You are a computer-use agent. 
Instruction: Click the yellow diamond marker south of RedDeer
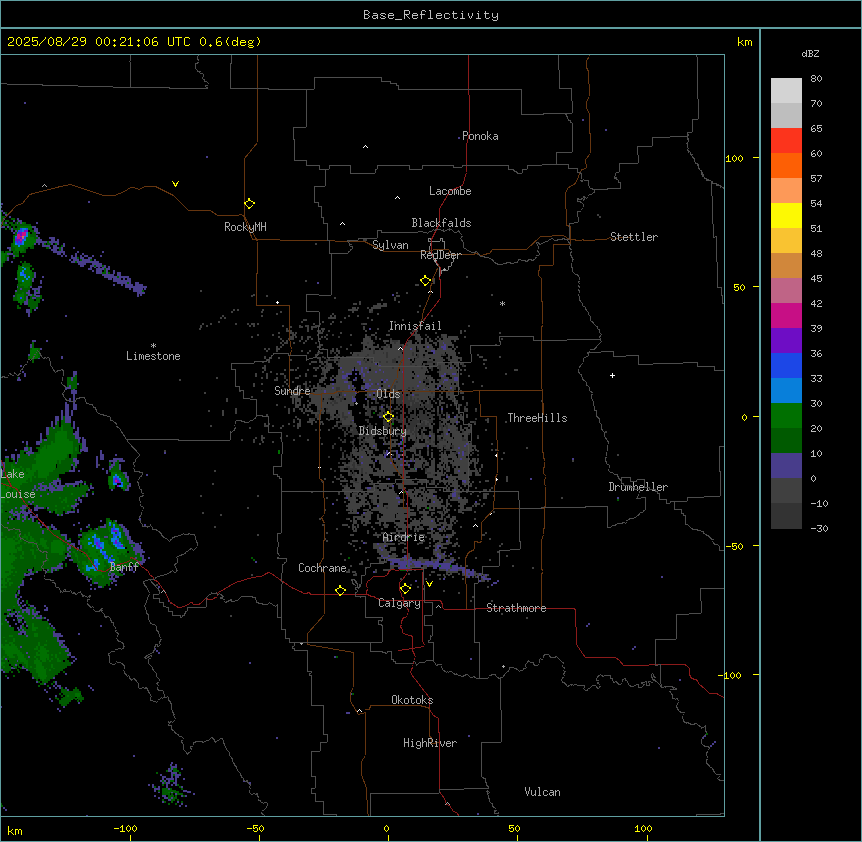point(426,281)
